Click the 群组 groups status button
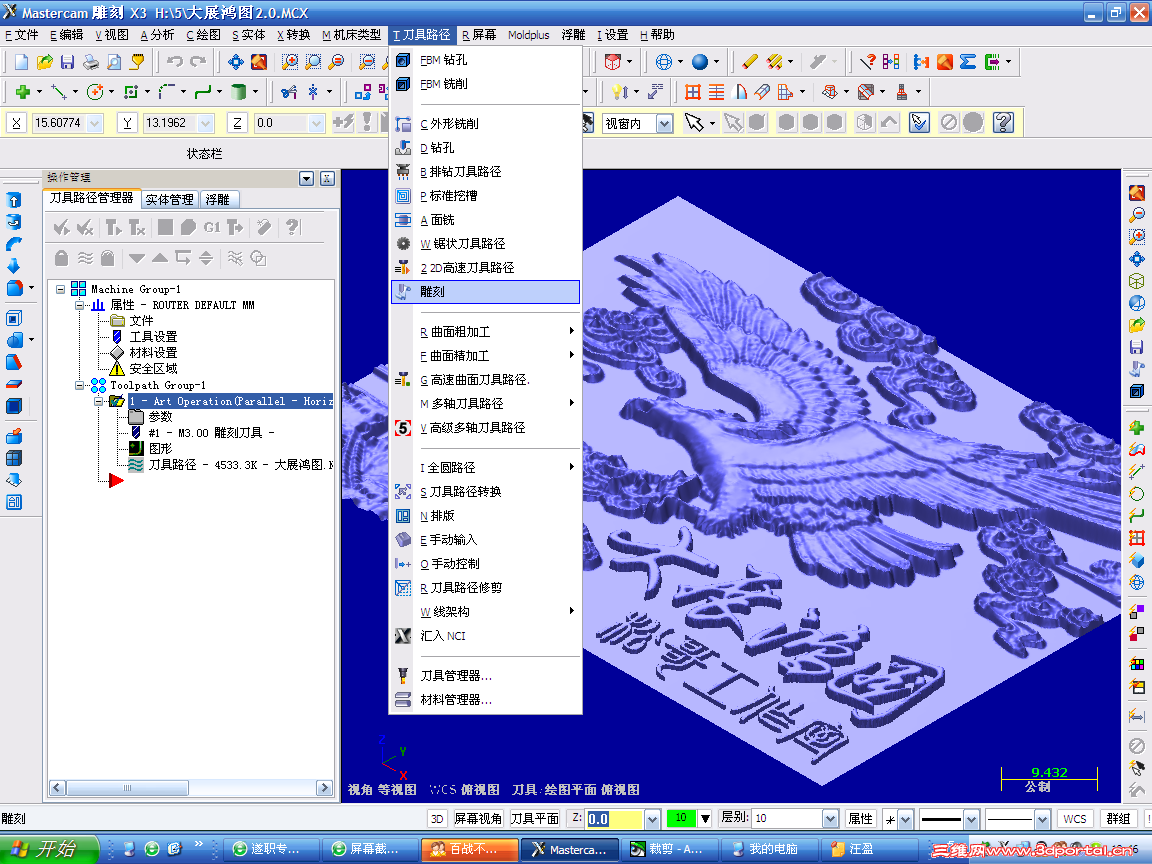1152x864 pixels. click(1117, 818)
